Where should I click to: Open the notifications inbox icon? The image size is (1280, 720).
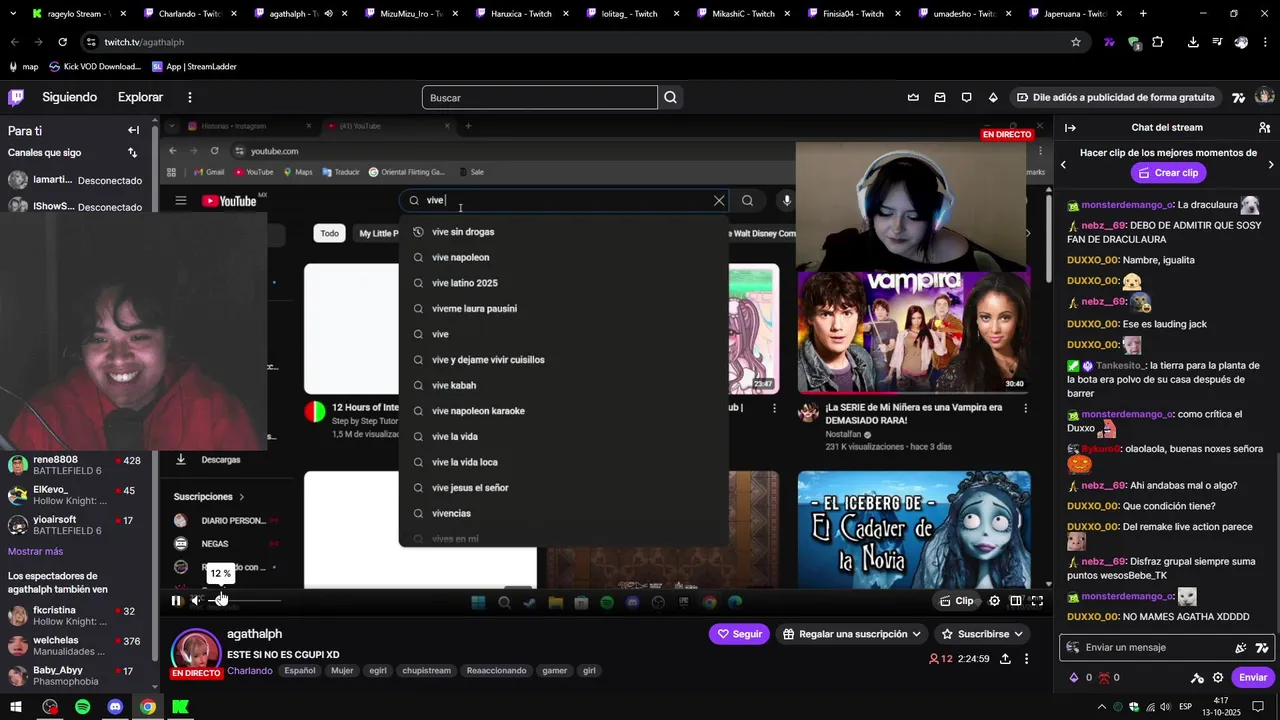point(940,97)
